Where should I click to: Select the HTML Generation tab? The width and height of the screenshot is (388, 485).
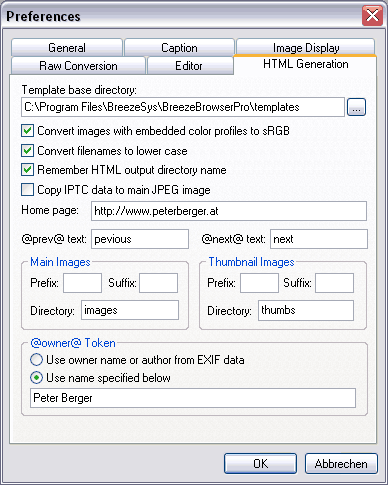(305, 64)
